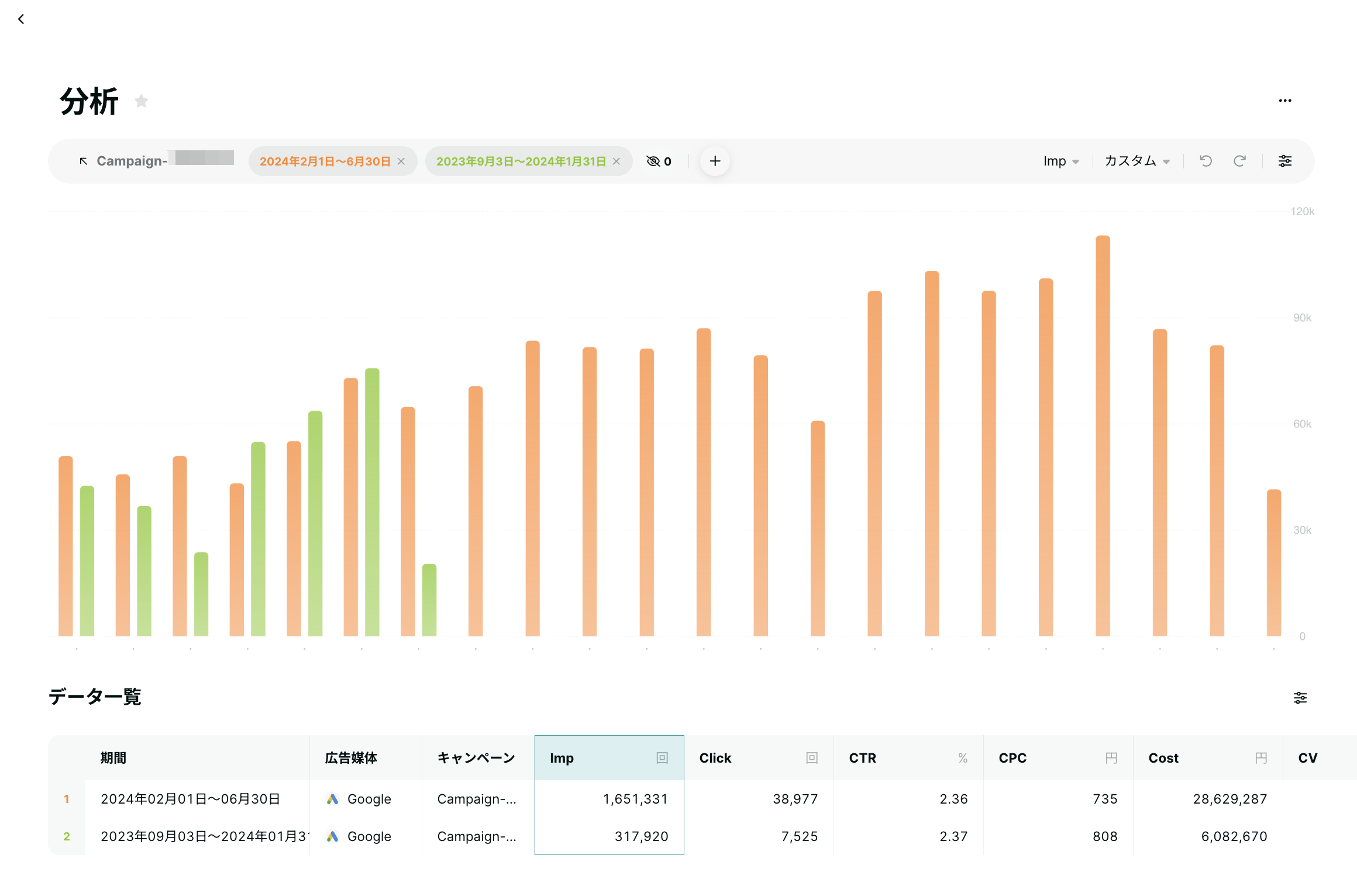Click the Cost column yen icon
The image size is (1357, 896).
[1261, 758]
